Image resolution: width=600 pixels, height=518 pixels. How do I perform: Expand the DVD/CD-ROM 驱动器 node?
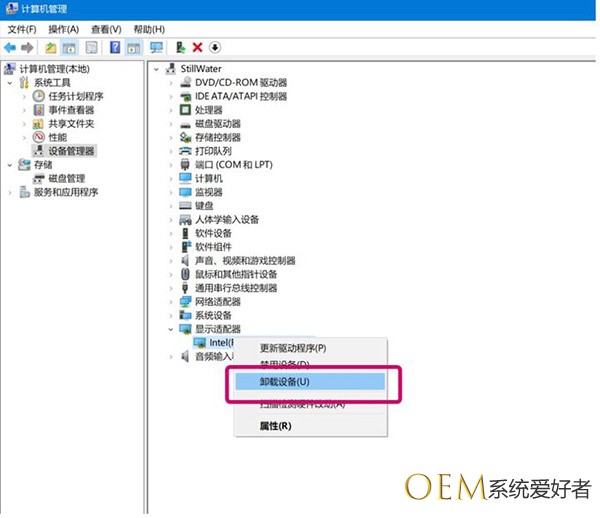click(172, 83)
